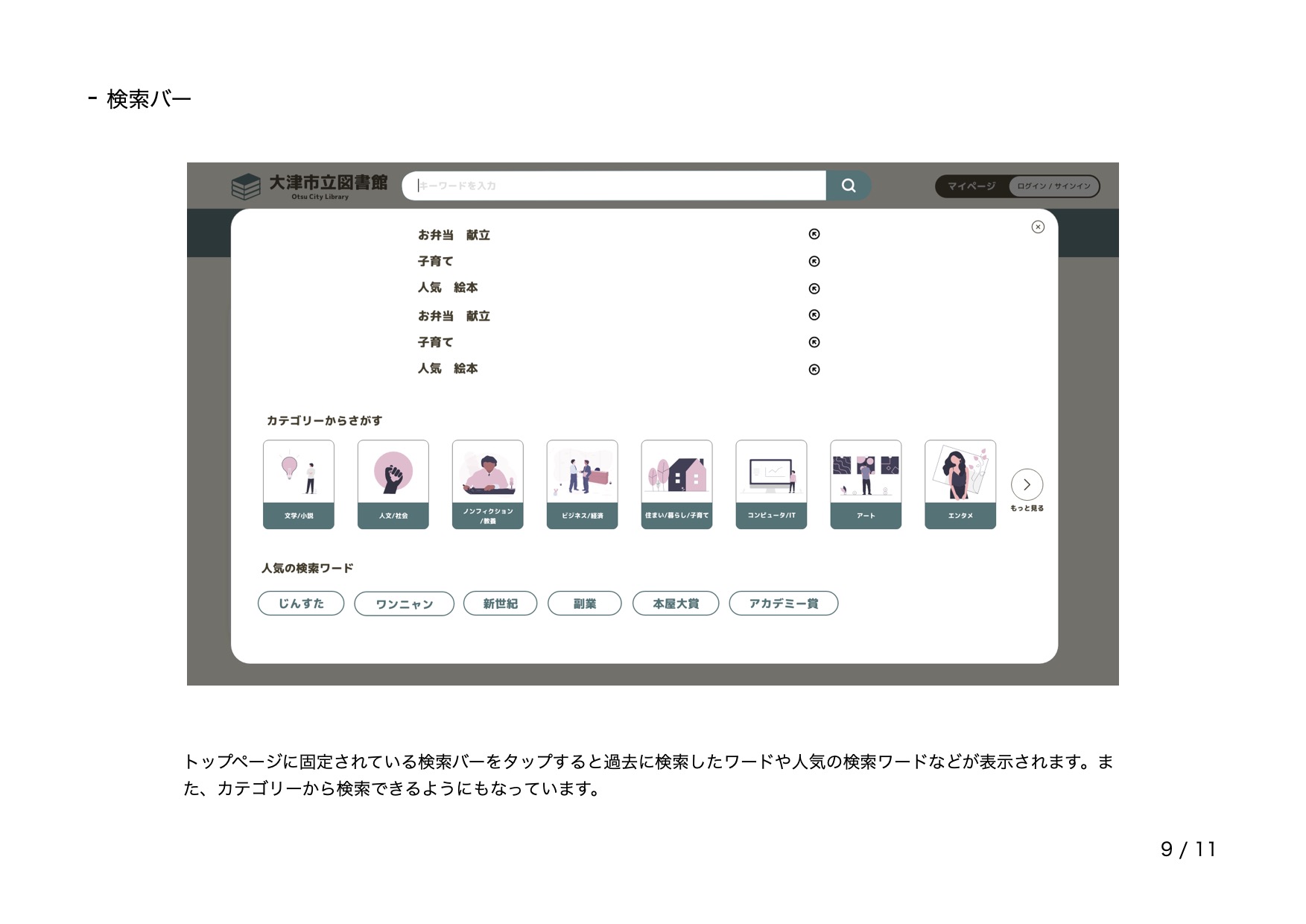Close the search suggestions popup
Screen dimensions: 1306x924
pos(1037,227)
